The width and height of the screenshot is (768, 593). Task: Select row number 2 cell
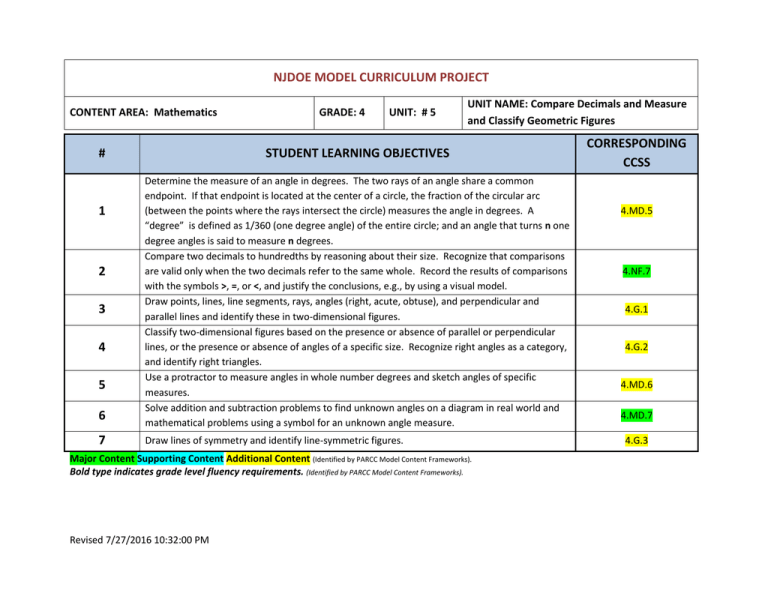[x=102, y=271]
